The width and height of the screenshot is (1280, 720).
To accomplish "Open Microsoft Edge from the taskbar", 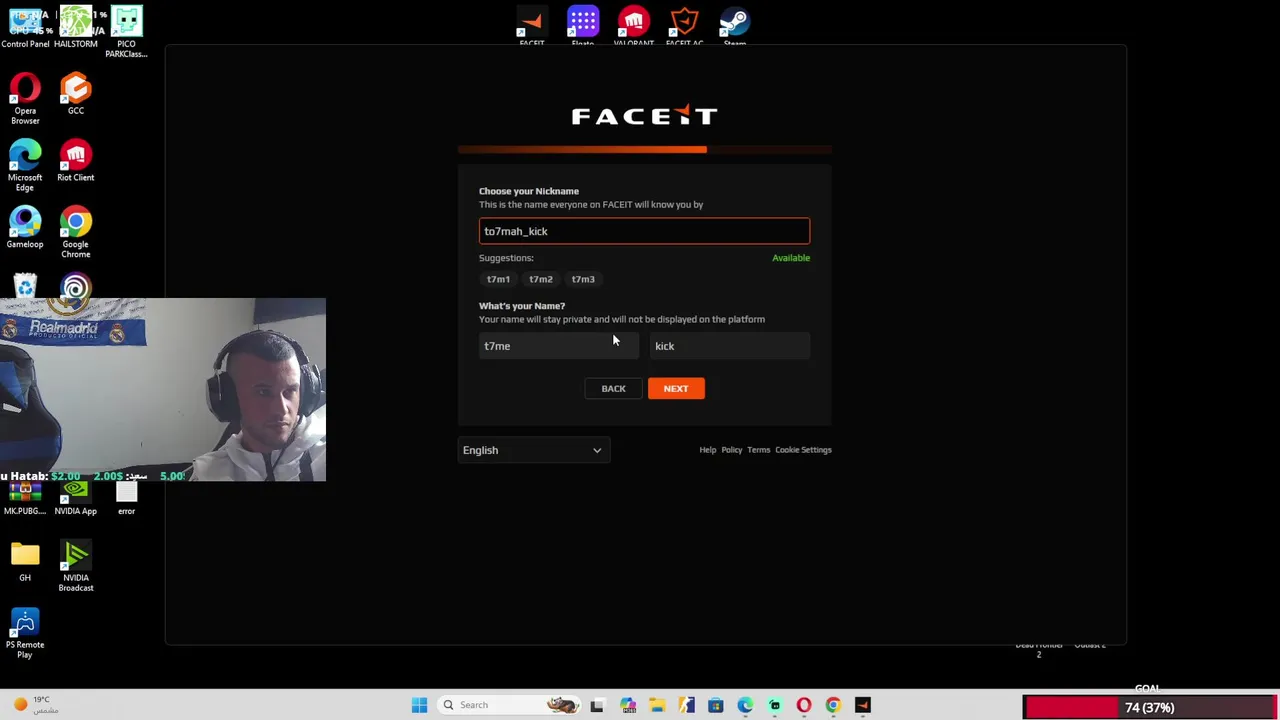I will [x=745, y=705].
